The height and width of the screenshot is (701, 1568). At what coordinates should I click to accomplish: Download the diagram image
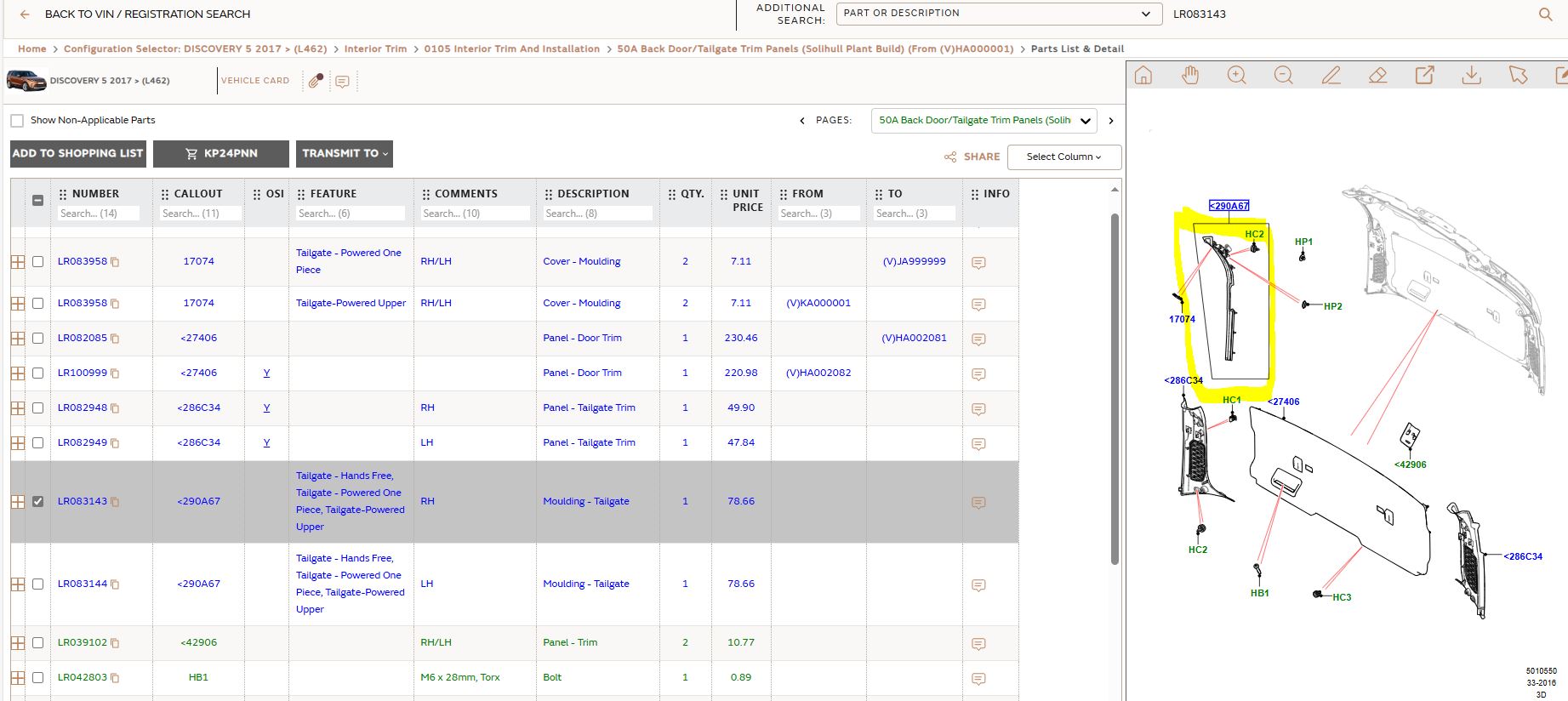(x=1471, y=76)
